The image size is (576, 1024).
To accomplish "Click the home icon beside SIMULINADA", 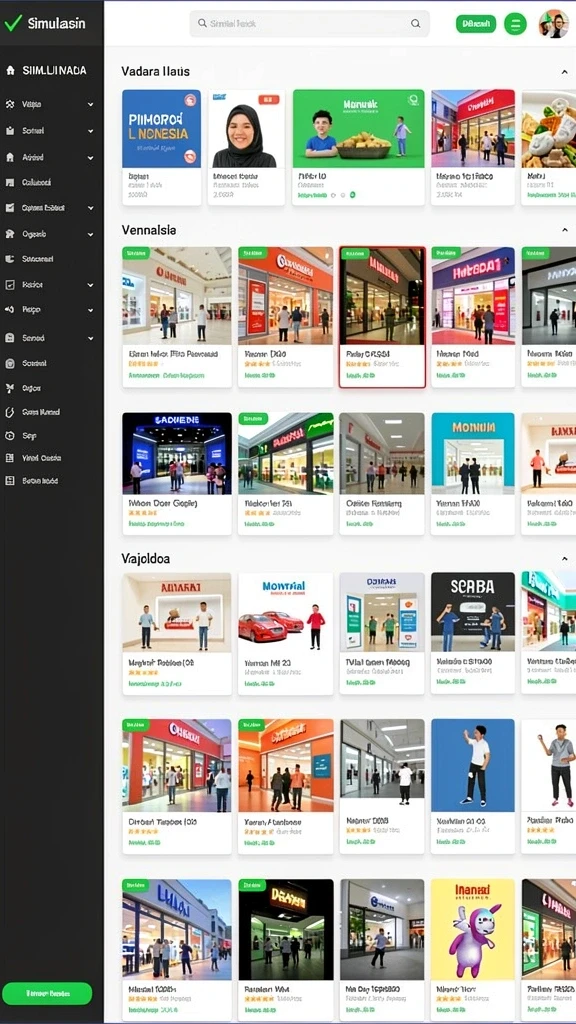I will [x=10, y=71].
